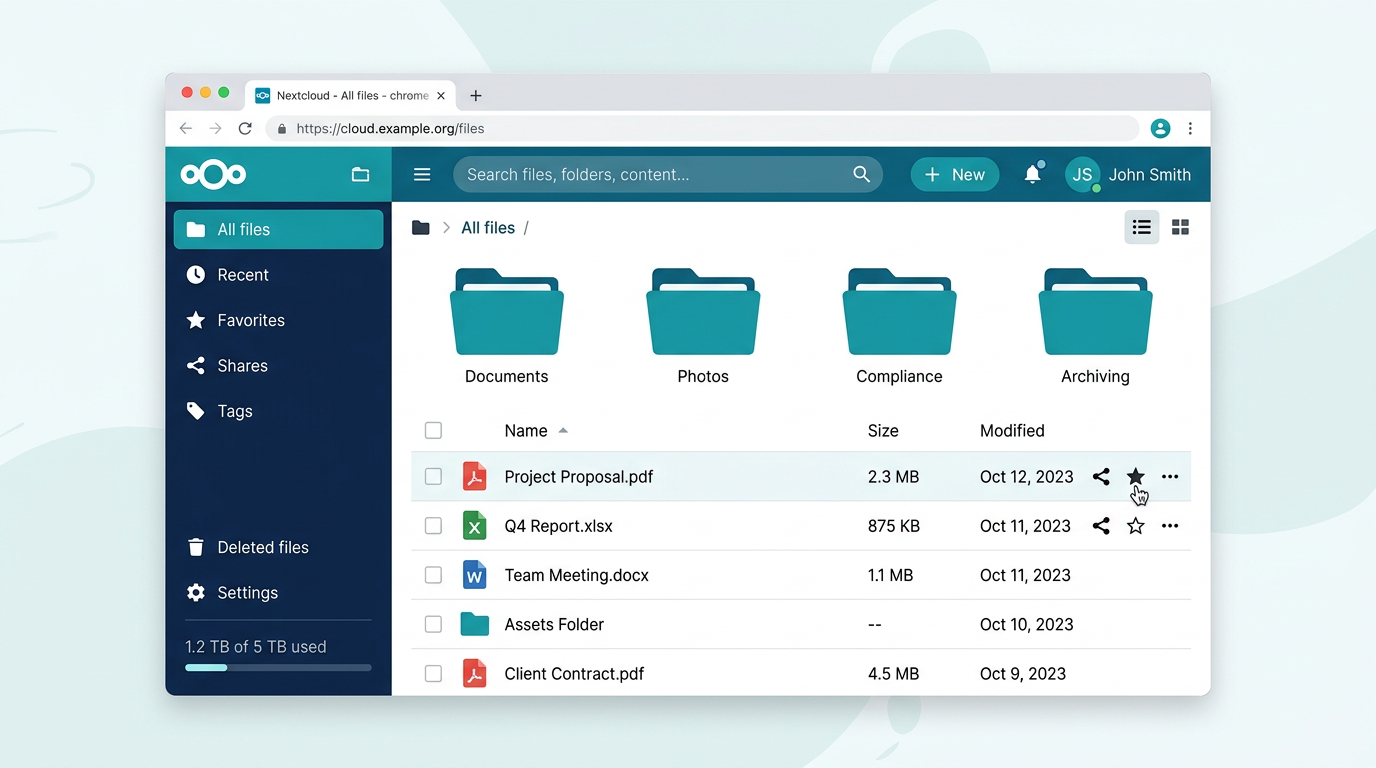Select all files with the header checkbox
The height and width of the screenshot is (768, 1376).
pos(433,430)
